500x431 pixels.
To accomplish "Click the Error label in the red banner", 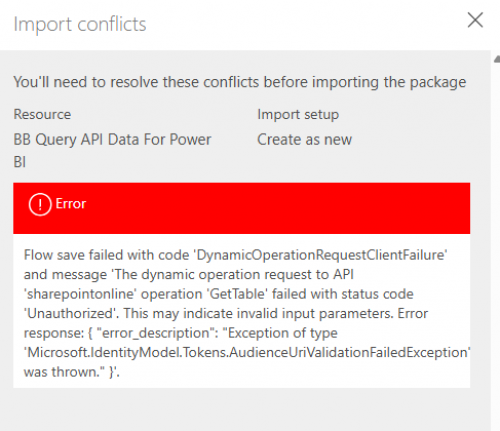I will [x=71, y=204].
